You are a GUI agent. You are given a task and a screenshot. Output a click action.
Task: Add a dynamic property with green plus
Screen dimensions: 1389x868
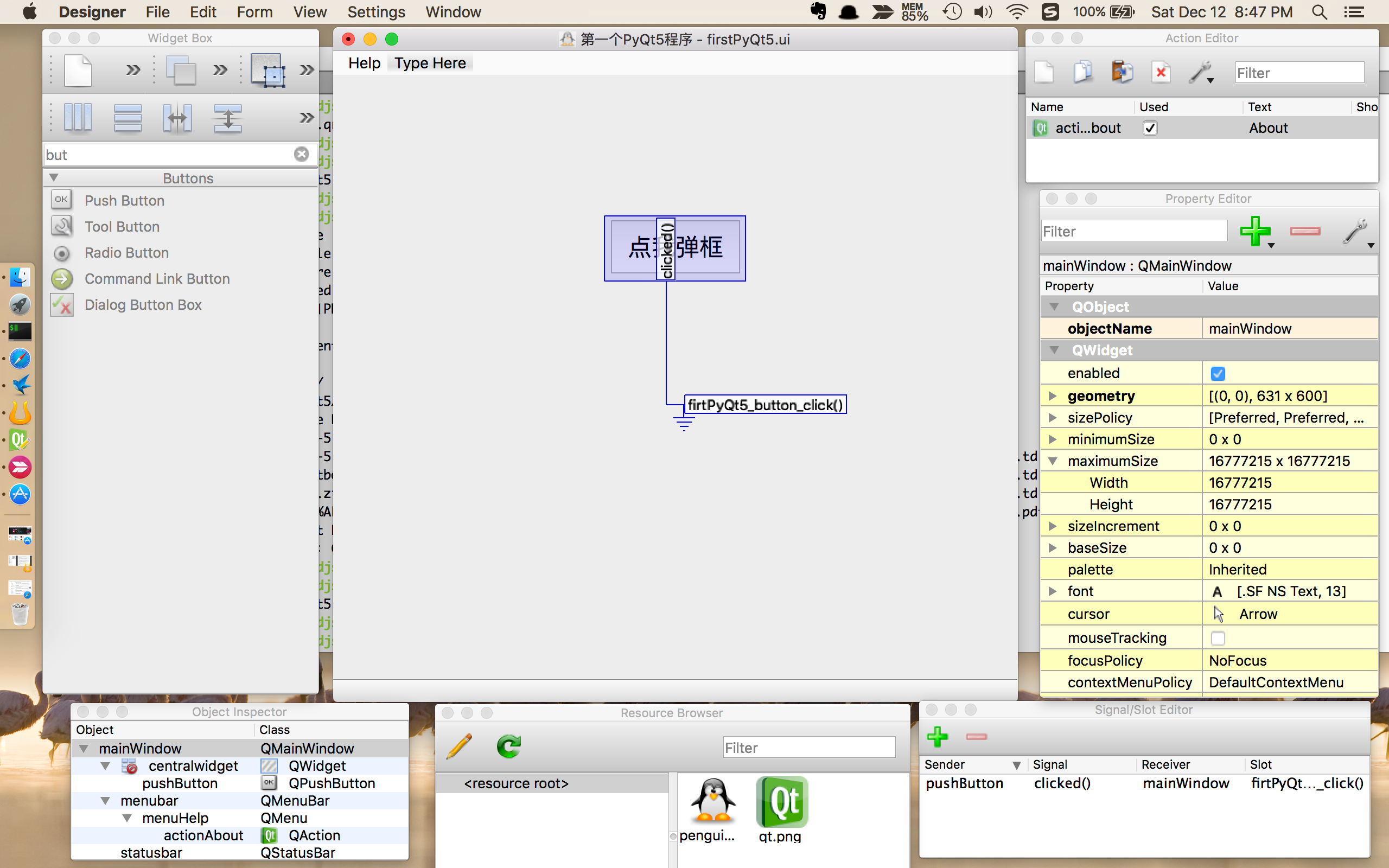click(1254, 231)
